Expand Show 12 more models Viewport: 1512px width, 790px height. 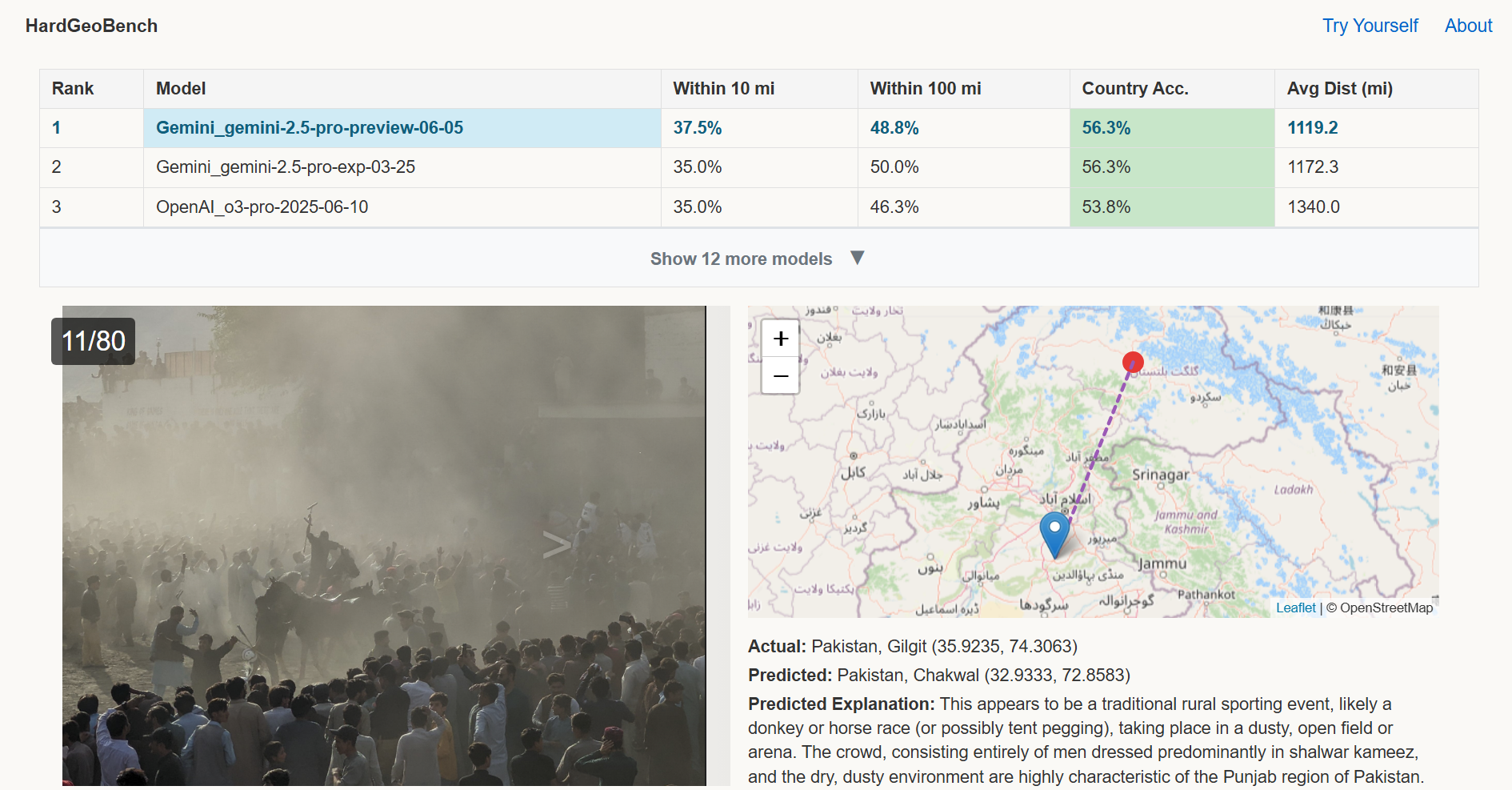[x=741, y=259]
